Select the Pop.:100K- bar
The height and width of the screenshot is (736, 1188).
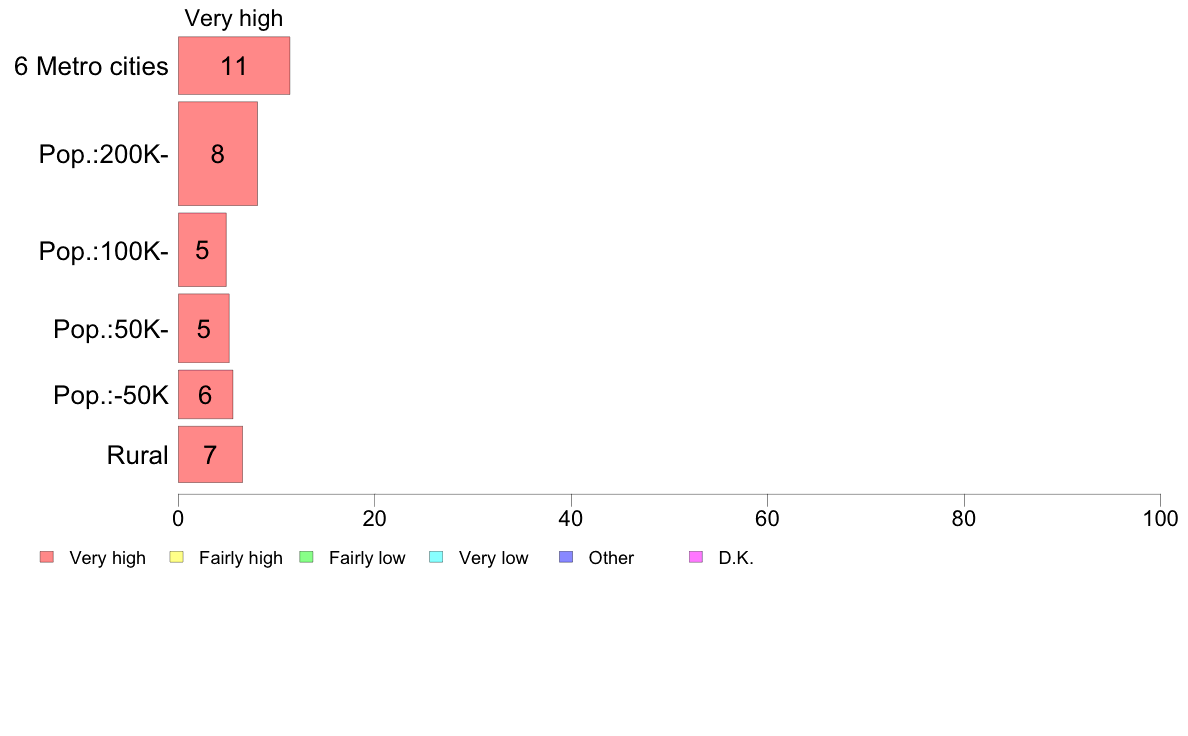point(202,250)
